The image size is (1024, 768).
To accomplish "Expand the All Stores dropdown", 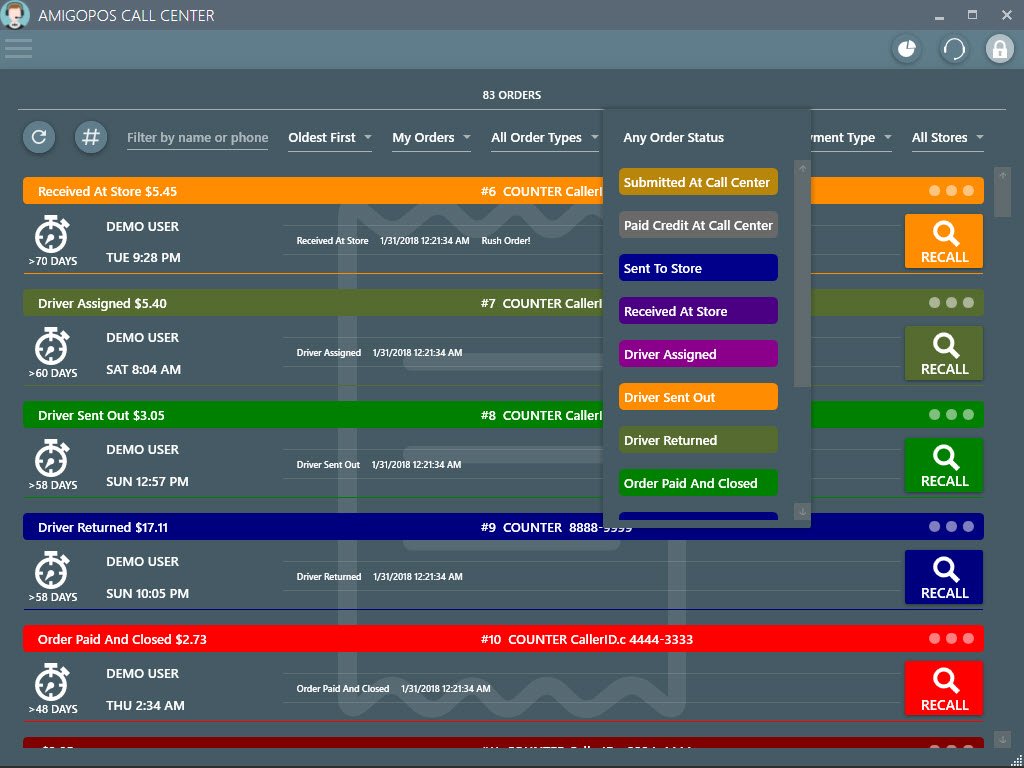I will pos(947,138).
